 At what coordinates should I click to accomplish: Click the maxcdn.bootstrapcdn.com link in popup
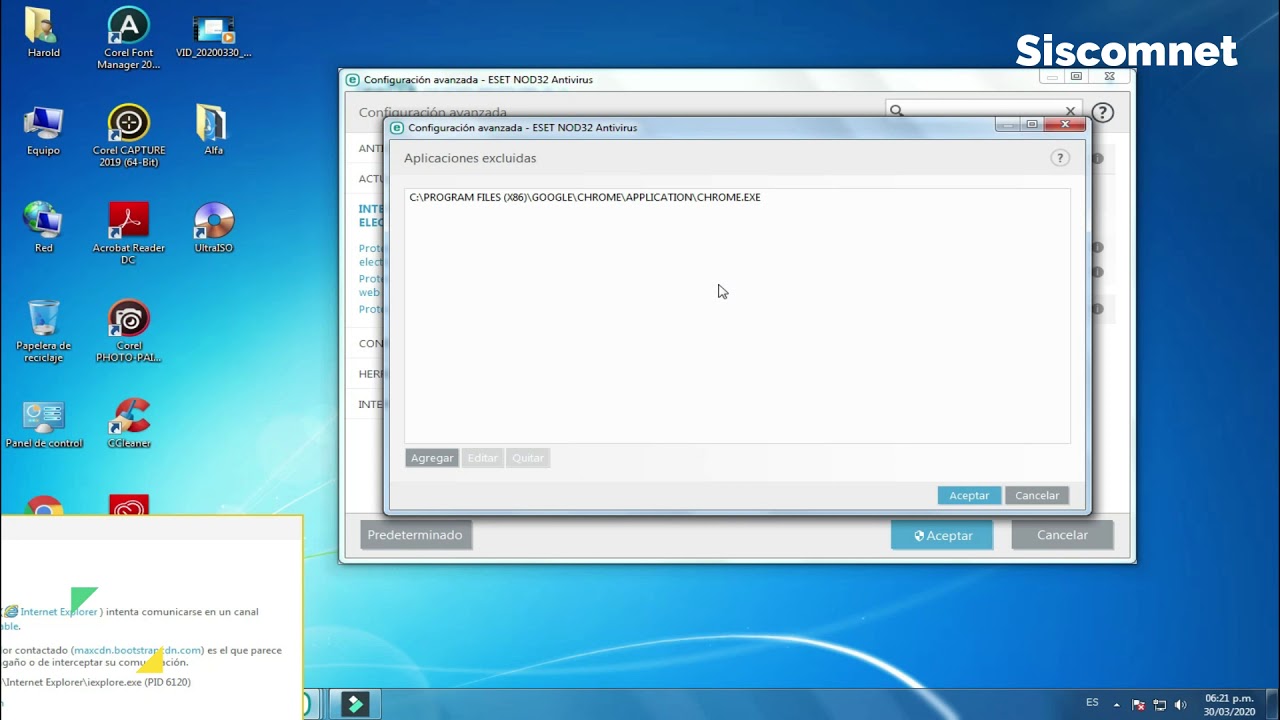tap(137, 650)
